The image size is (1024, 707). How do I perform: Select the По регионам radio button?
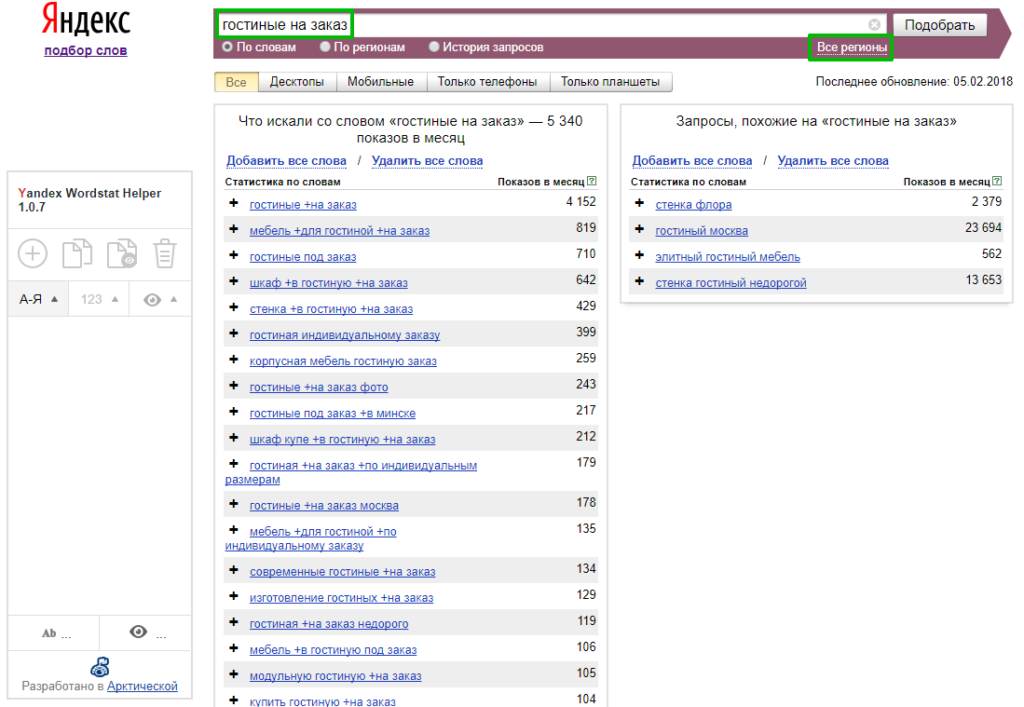click(325, 47)
